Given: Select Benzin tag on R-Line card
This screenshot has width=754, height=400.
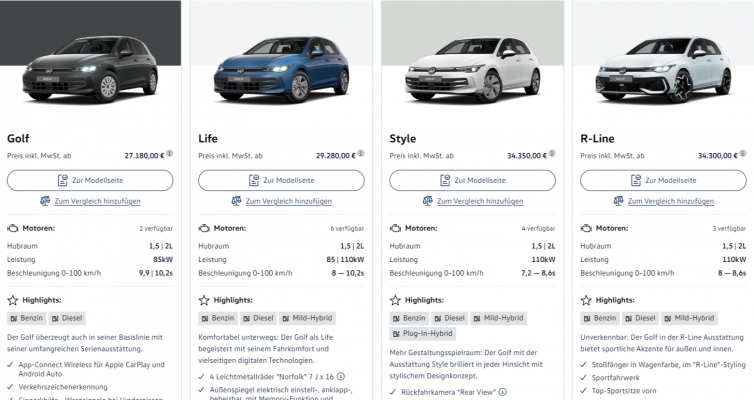Looking at the screenshot, I should (600, 318).
